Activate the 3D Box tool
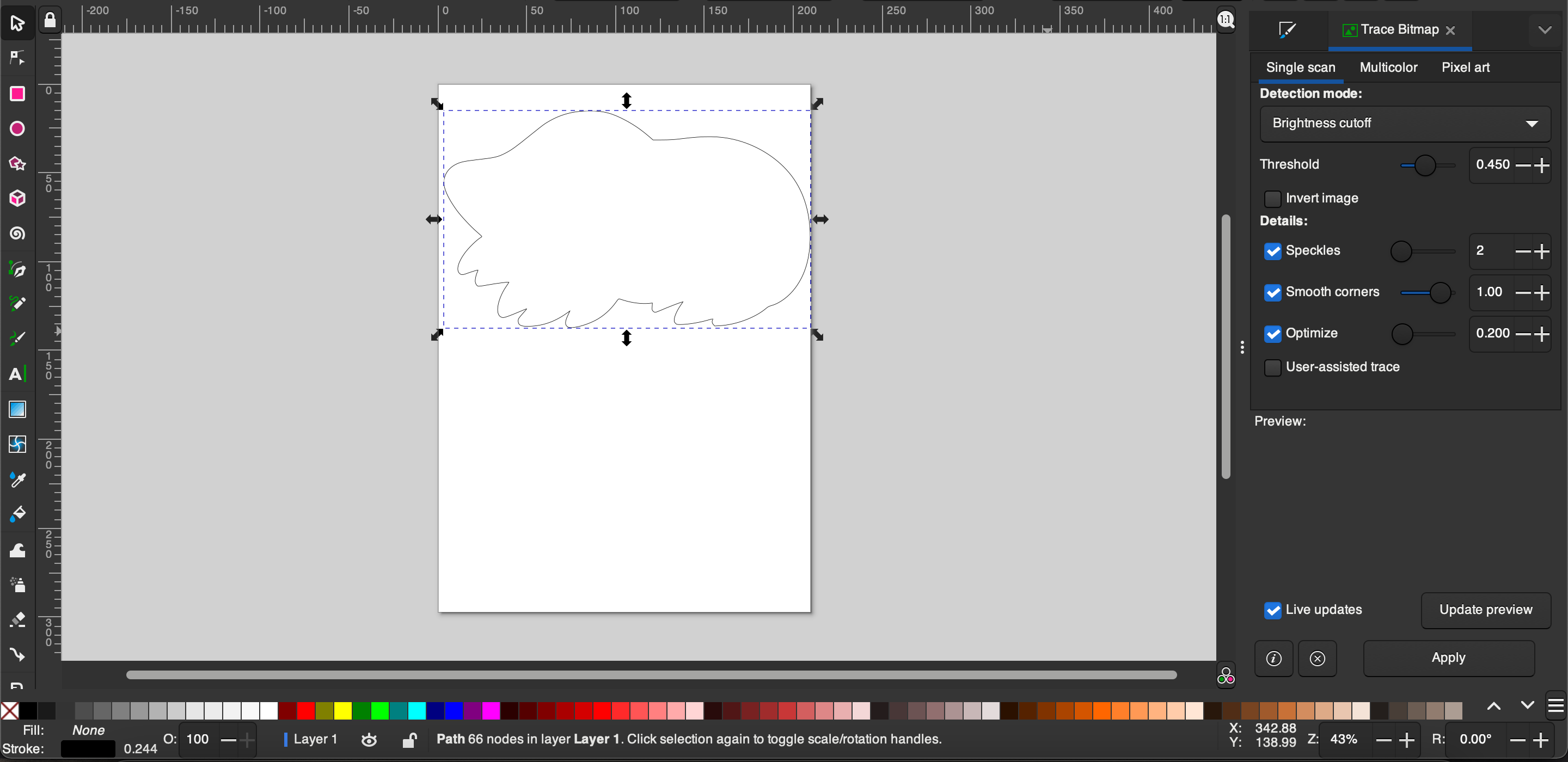The height and width of the screenshot is (762, 1568). 17,199
